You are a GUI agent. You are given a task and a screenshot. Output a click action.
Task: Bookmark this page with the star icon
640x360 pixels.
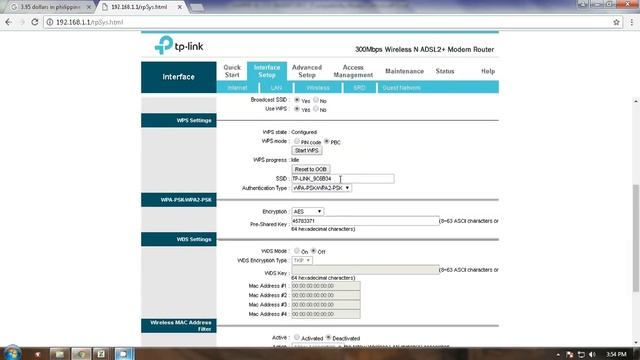pyautogui.click(x=616, y=22)
